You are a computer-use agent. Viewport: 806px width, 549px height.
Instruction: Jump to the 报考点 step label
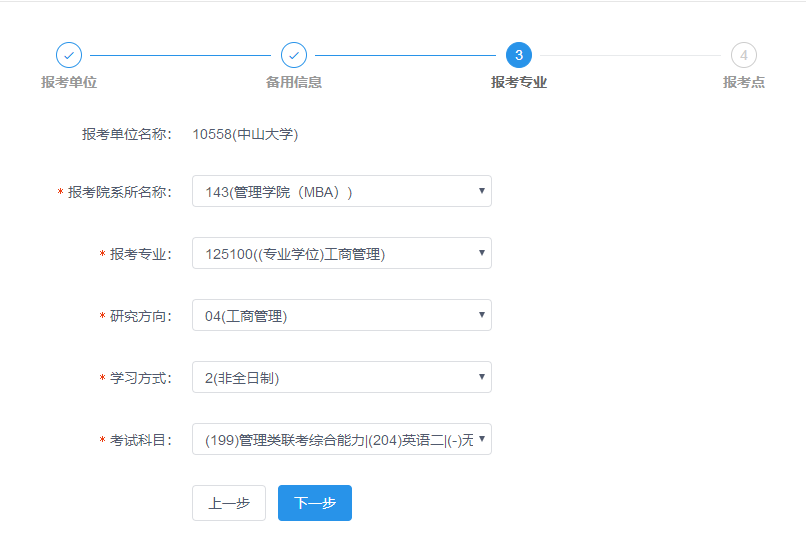[x=744, y=82]
